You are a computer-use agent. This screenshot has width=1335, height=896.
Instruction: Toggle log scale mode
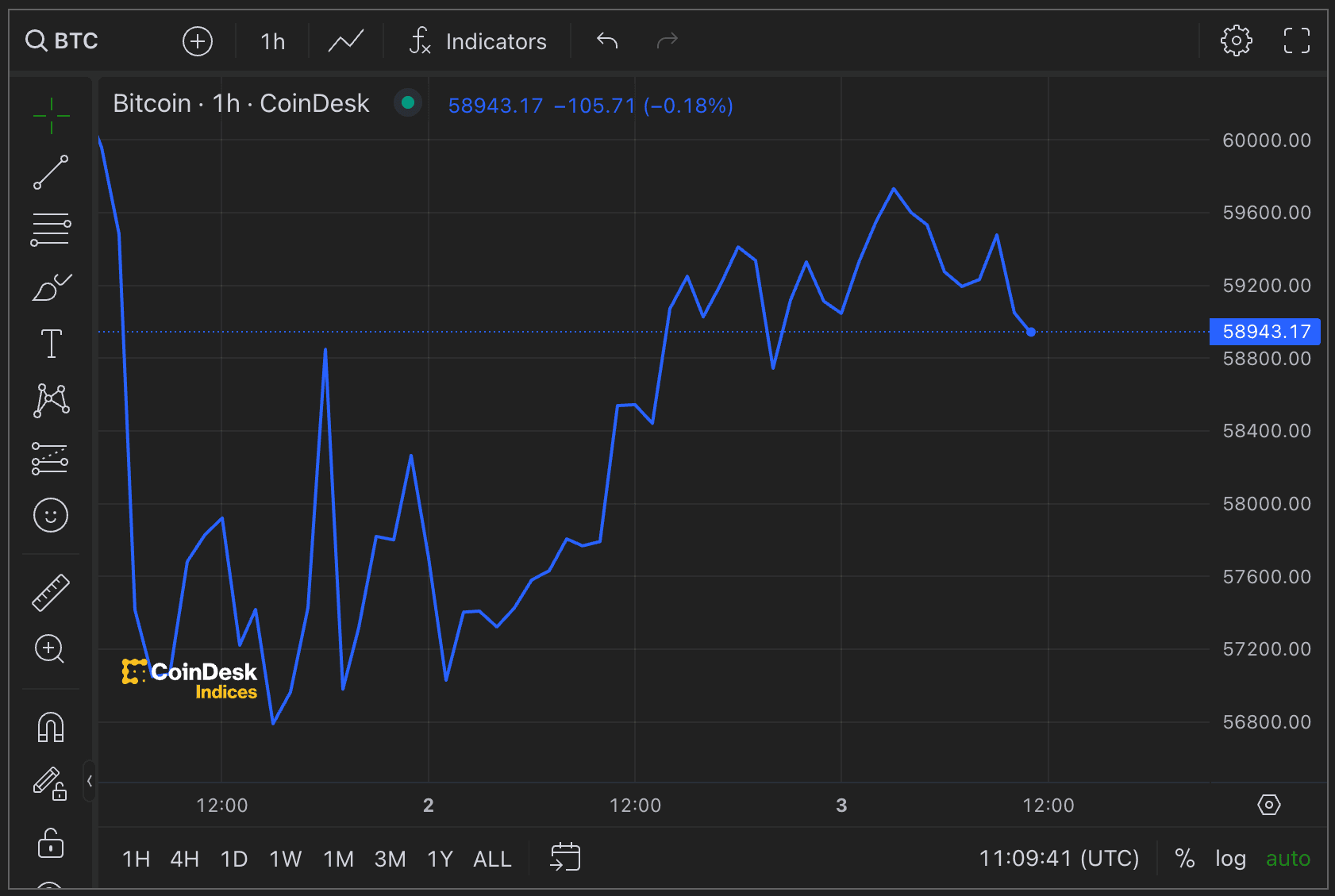(x=1230, y=859)
